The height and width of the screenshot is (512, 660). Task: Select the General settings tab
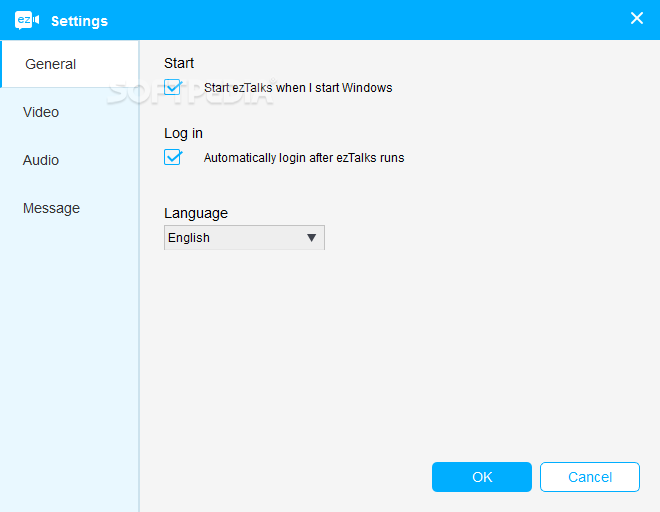[x=70, y=64]
